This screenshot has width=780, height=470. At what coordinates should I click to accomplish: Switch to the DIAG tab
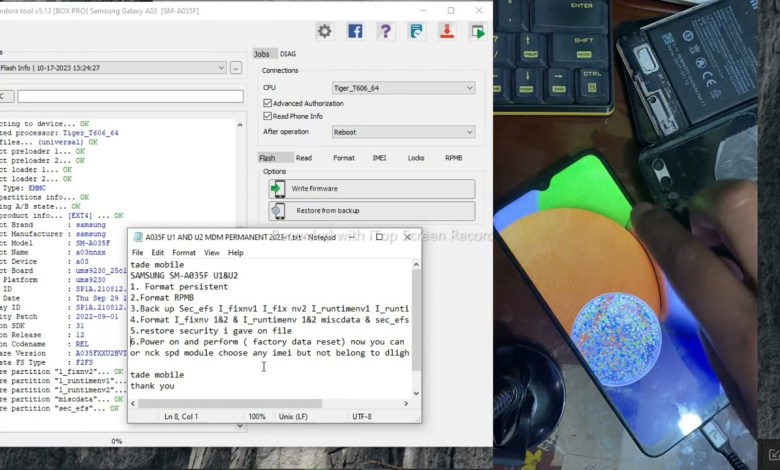pos(288,54)
